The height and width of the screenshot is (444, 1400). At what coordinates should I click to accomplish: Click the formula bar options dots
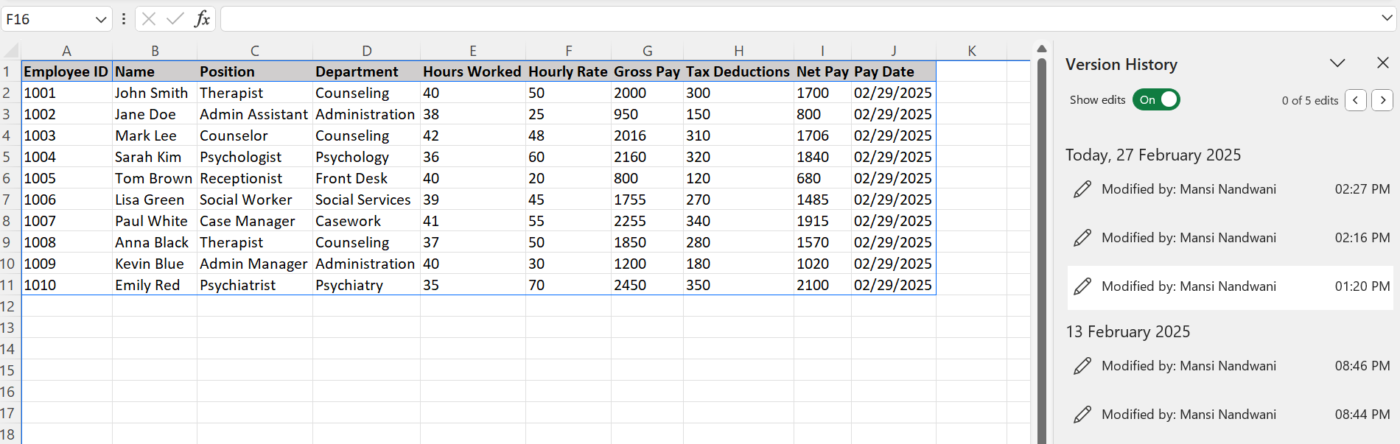(x=123, y=19)
